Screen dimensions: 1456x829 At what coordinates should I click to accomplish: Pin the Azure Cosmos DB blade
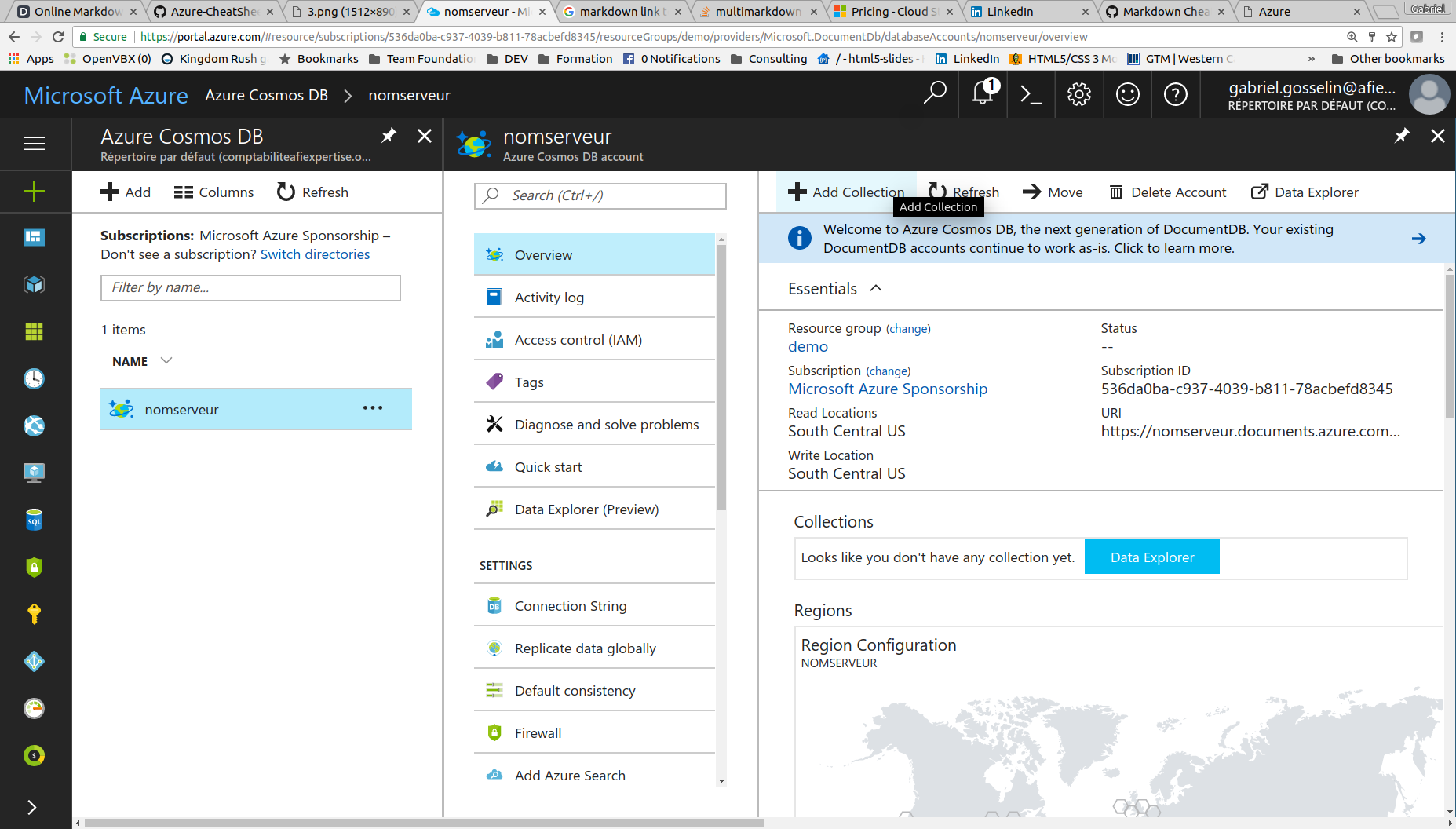pyautogui.click(x=389, y=136)
